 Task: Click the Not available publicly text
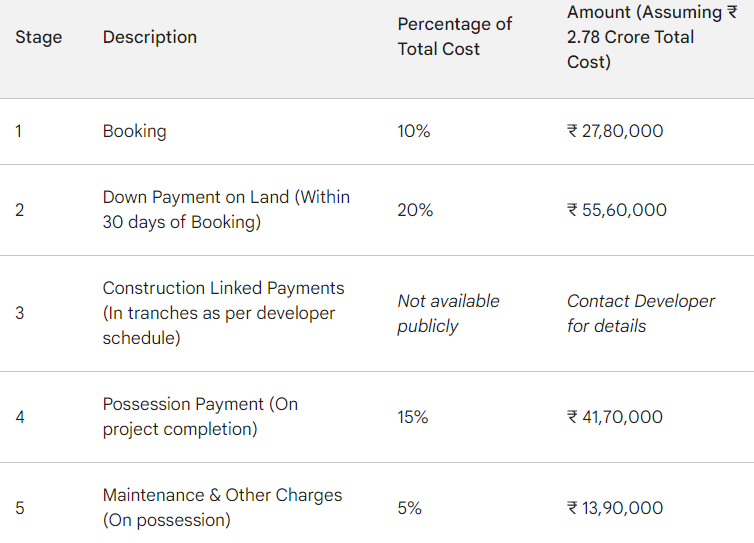[448, 313]
